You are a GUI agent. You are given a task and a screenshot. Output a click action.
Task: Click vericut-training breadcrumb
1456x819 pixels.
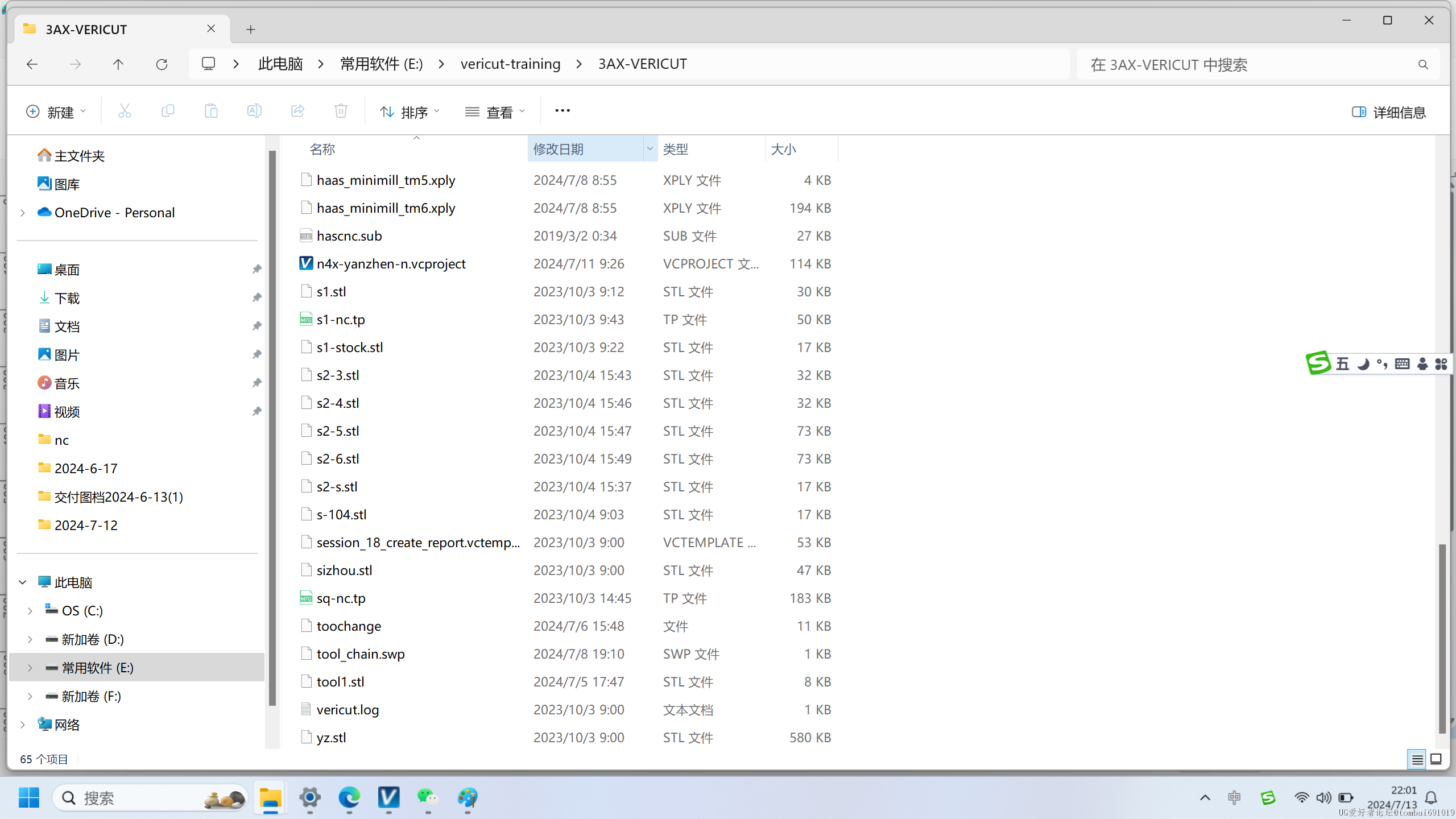pyautogui.click(x=510, y=64)
